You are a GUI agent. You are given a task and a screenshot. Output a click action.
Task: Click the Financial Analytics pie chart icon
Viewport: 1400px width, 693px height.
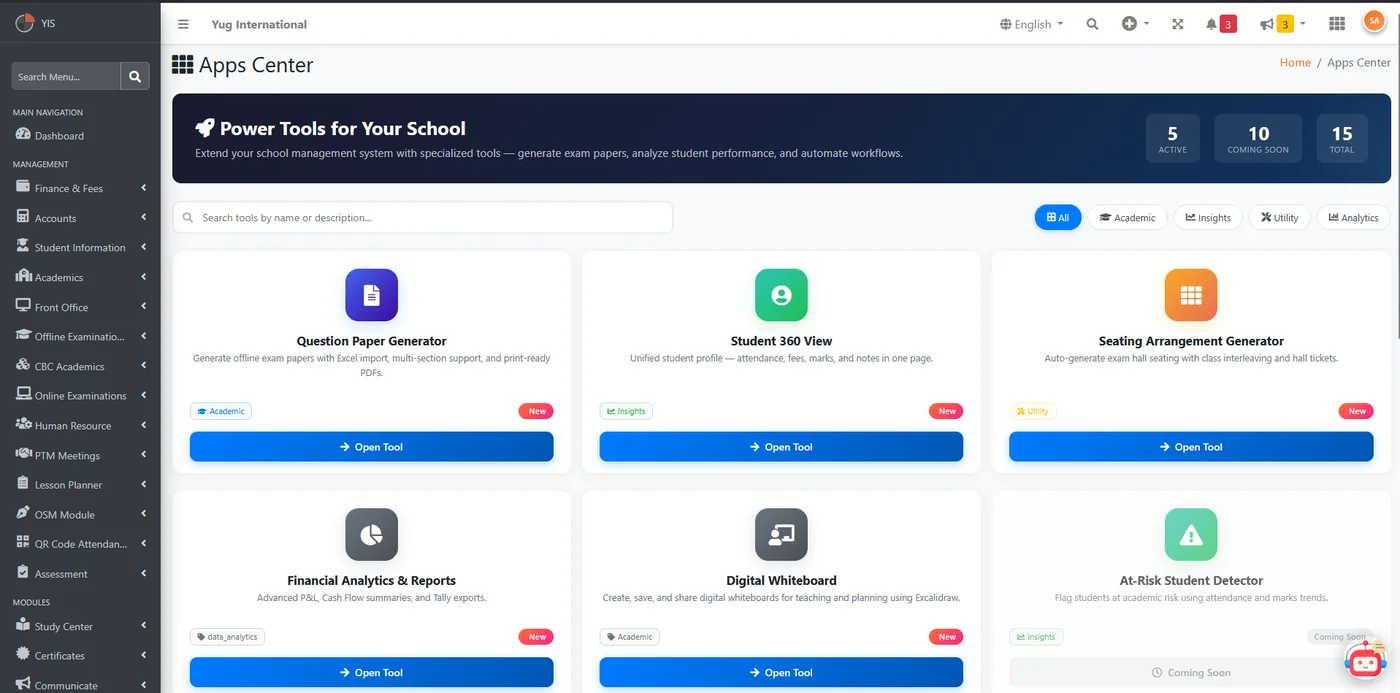(371, 534)
